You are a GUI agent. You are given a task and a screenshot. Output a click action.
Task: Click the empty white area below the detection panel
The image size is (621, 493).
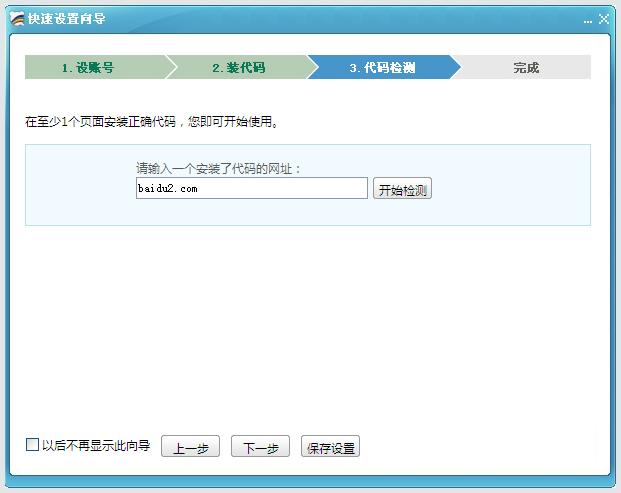(x=308, y=320)
